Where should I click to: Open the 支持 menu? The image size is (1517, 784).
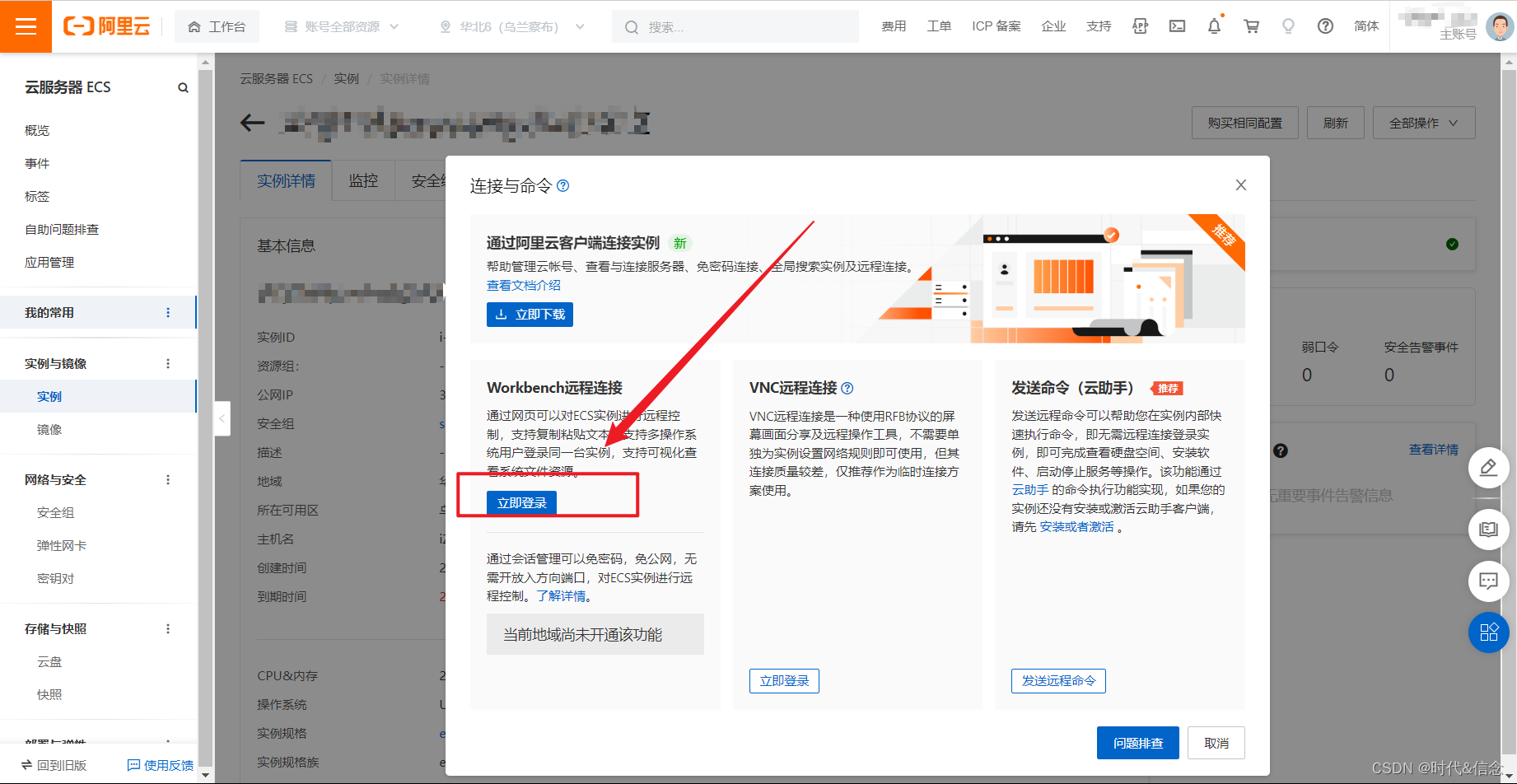(x=1099, y=26)
